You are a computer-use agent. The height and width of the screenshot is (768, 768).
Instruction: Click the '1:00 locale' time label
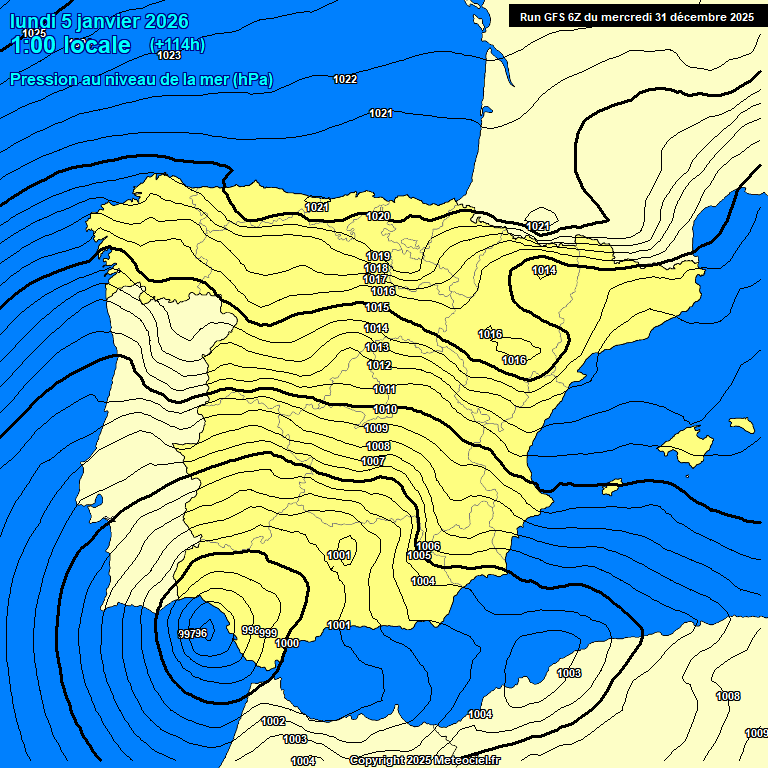[x=70, y=45]
